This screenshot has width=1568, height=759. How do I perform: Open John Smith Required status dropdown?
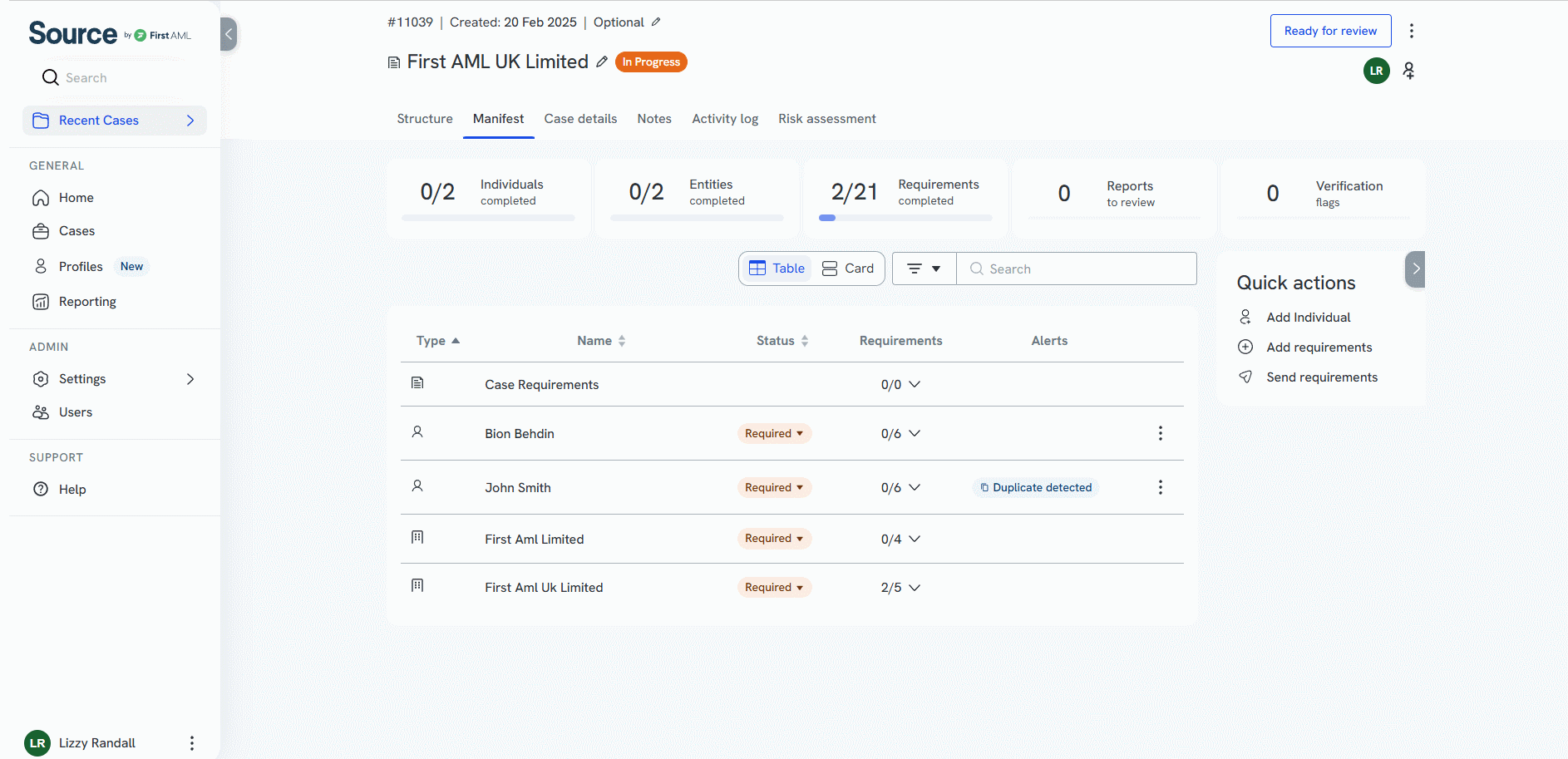tap(774, 488)
